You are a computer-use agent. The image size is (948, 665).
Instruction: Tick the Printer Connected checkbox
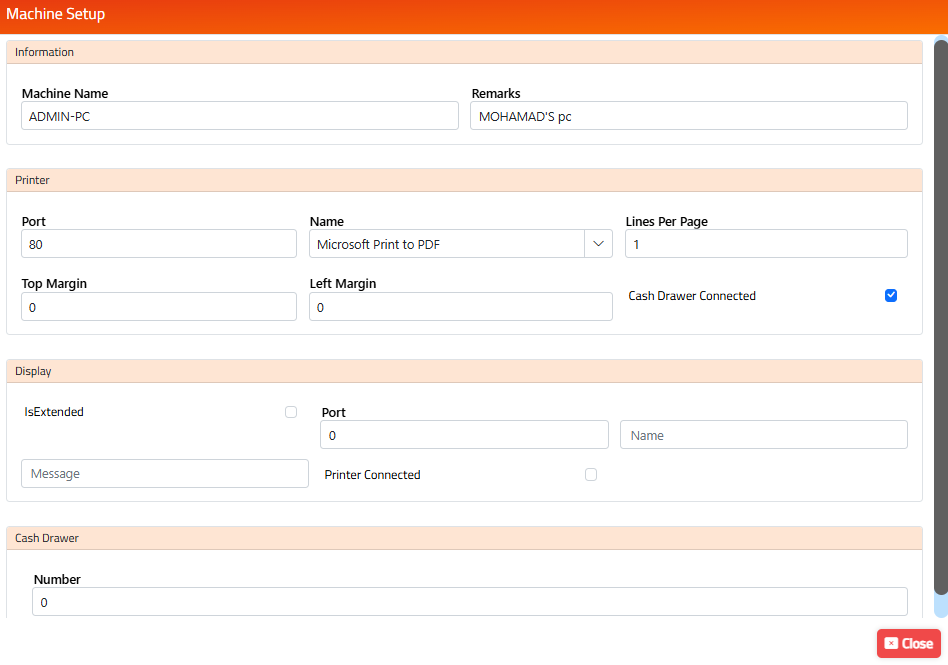pos(591,475)
